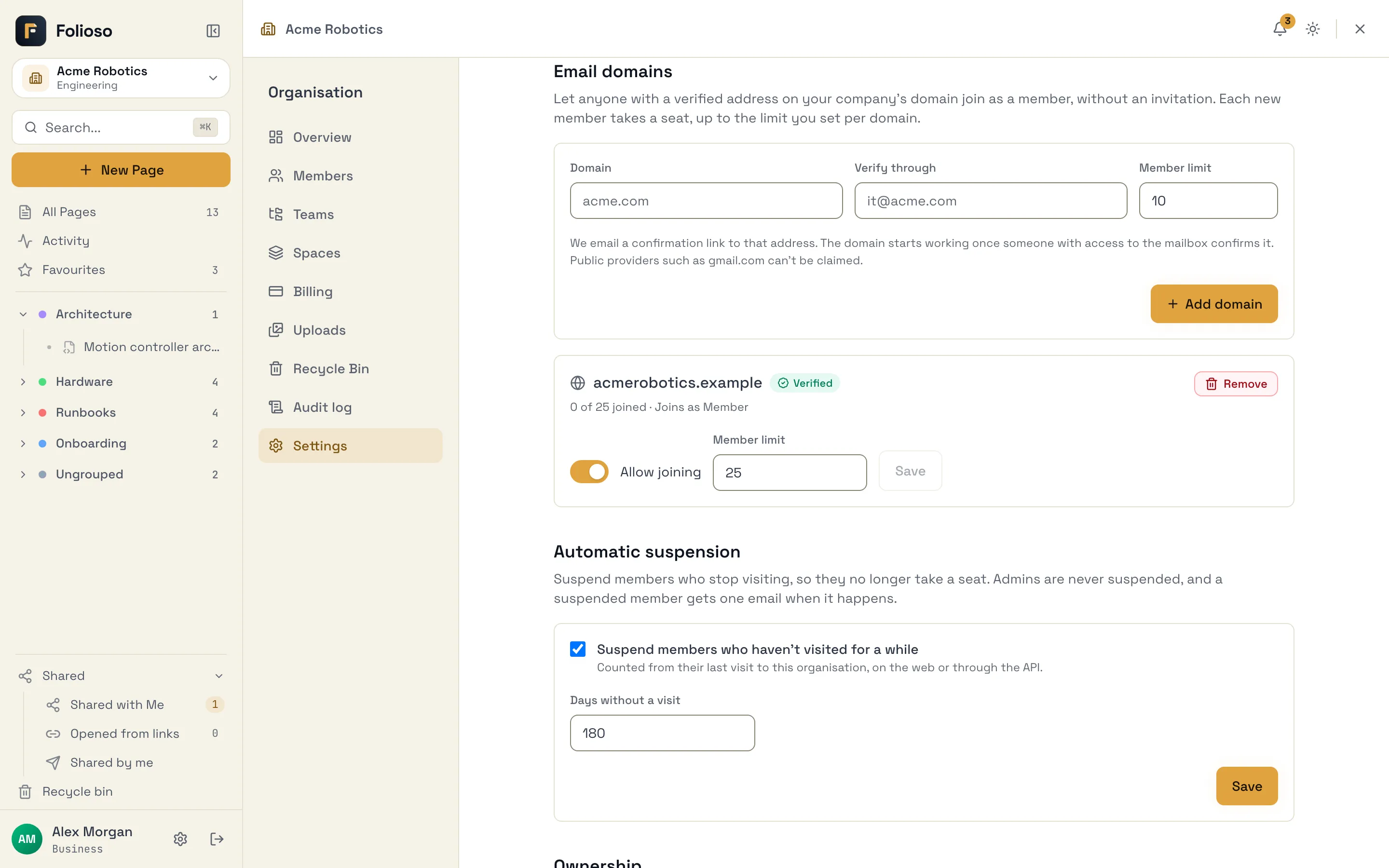Toggle light theme sun icon

(1313, 29)
